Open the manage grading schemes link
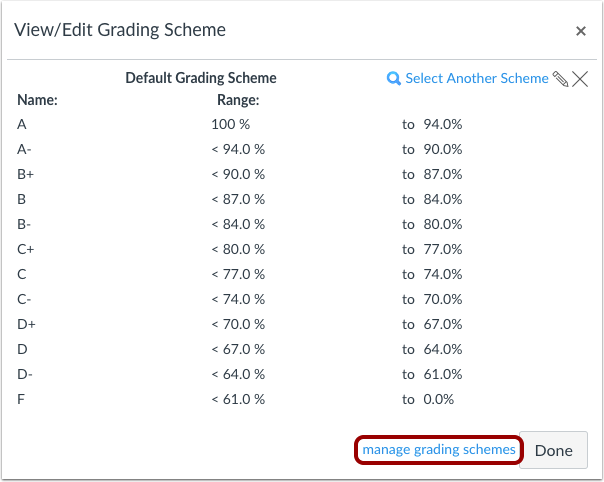 tap(439, 450)
